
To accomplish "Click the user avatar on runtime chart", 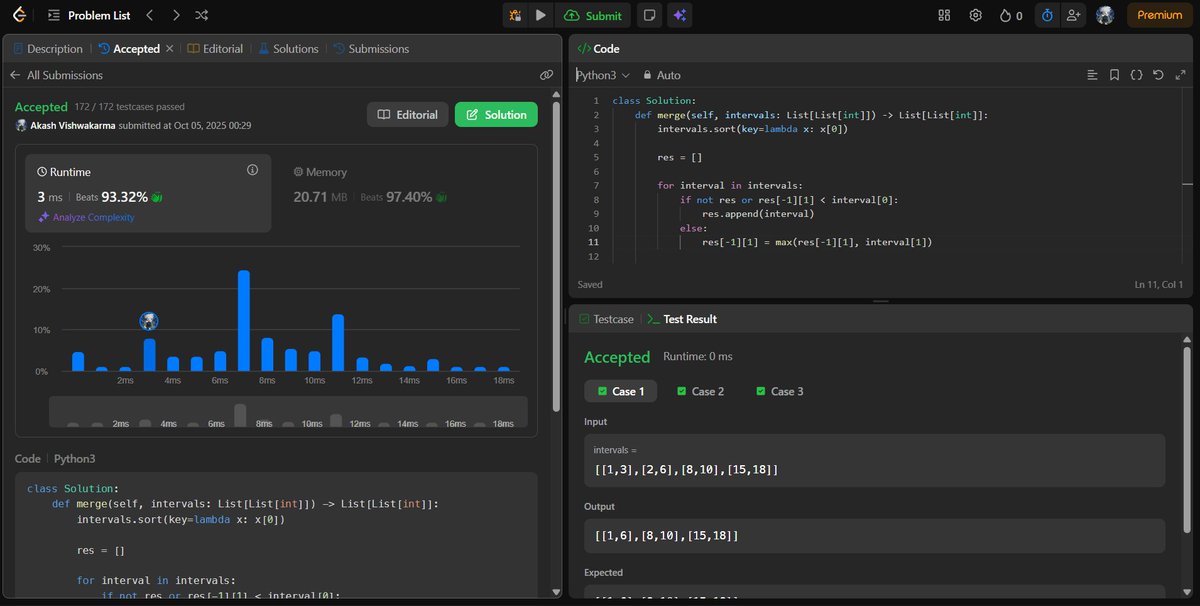I will [x=149, y=321].
